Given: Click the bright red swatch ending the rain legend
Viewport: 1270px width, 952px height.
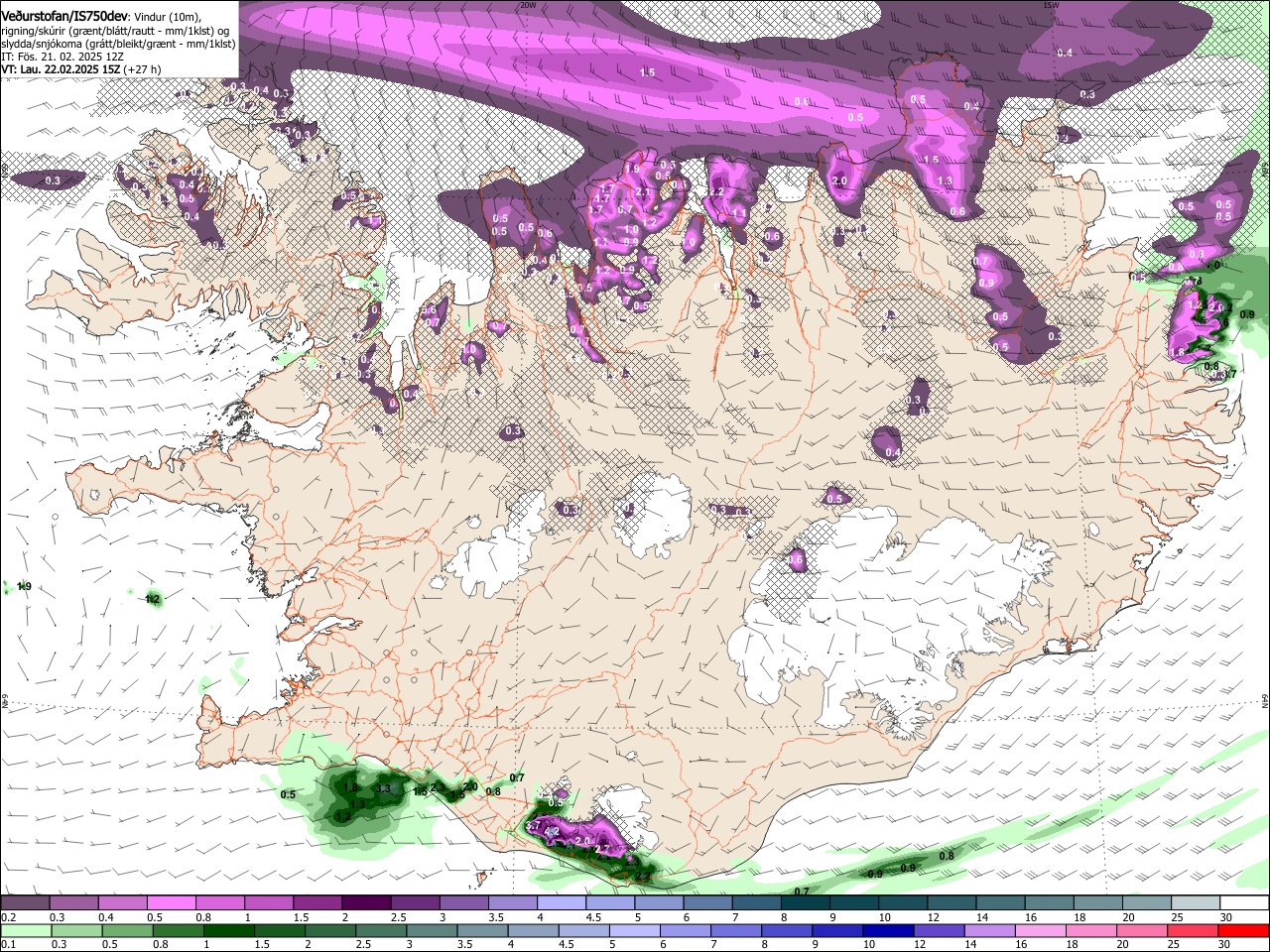Looking at the screenshot, I should tap(1243, 930).
